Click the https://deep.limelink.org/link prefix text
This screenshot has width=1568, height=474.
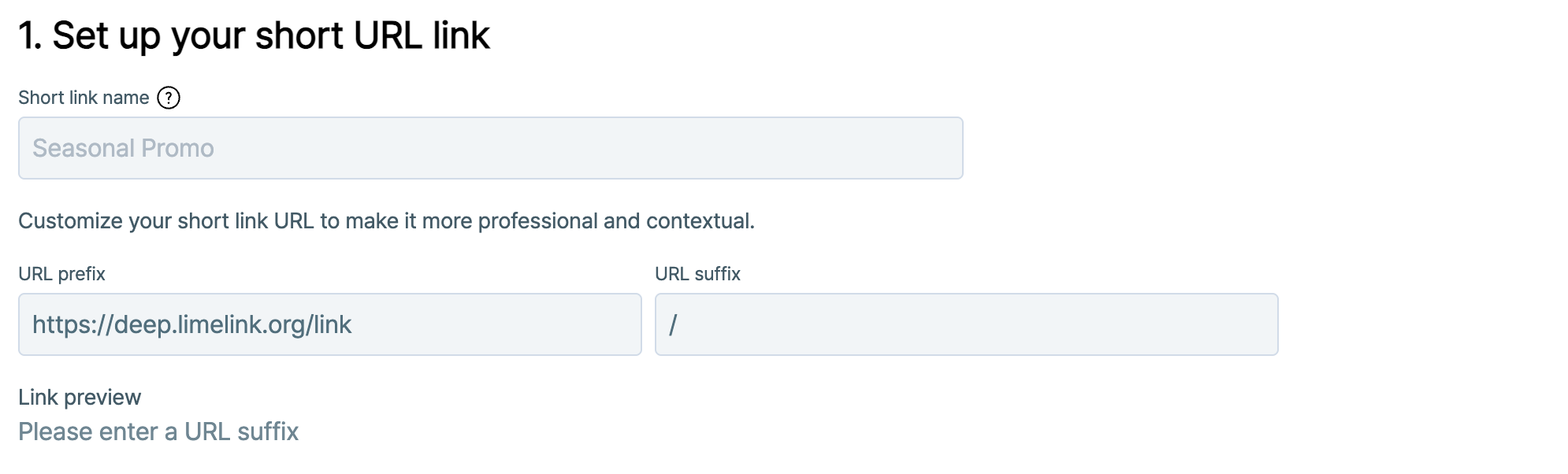[191, 324]
